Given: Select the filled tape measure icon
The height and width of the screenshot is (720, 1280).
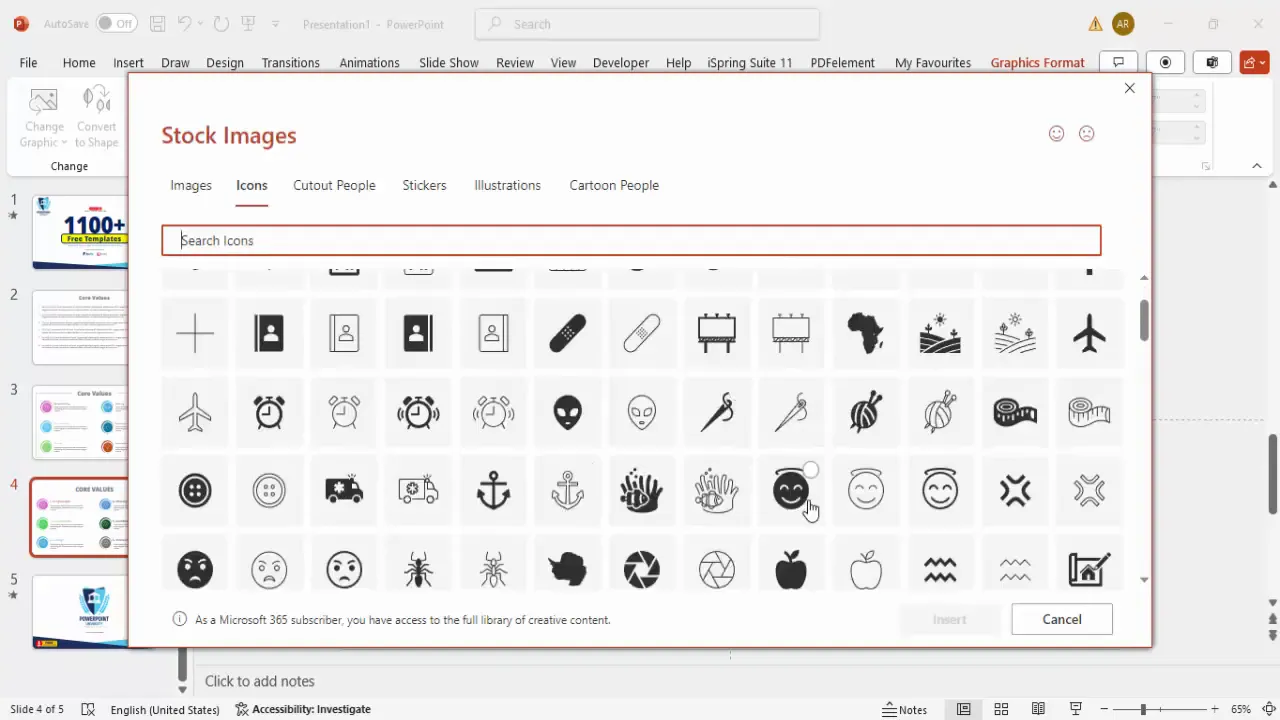Looking at the screenshot, I should point(1015,412).
